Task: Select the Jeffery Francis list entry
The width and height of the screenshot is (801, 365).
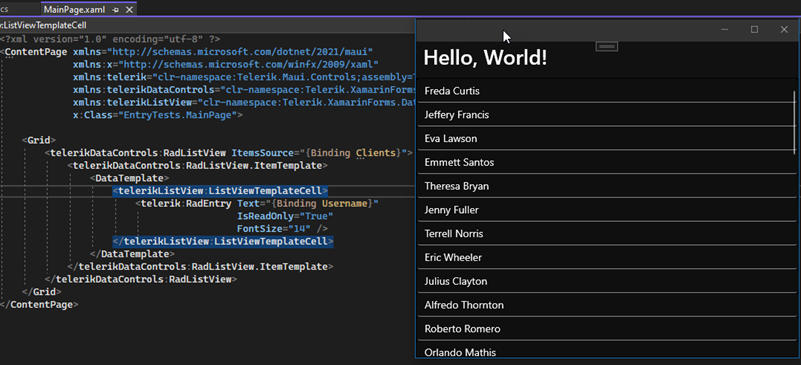Action: tap(607, 115)
